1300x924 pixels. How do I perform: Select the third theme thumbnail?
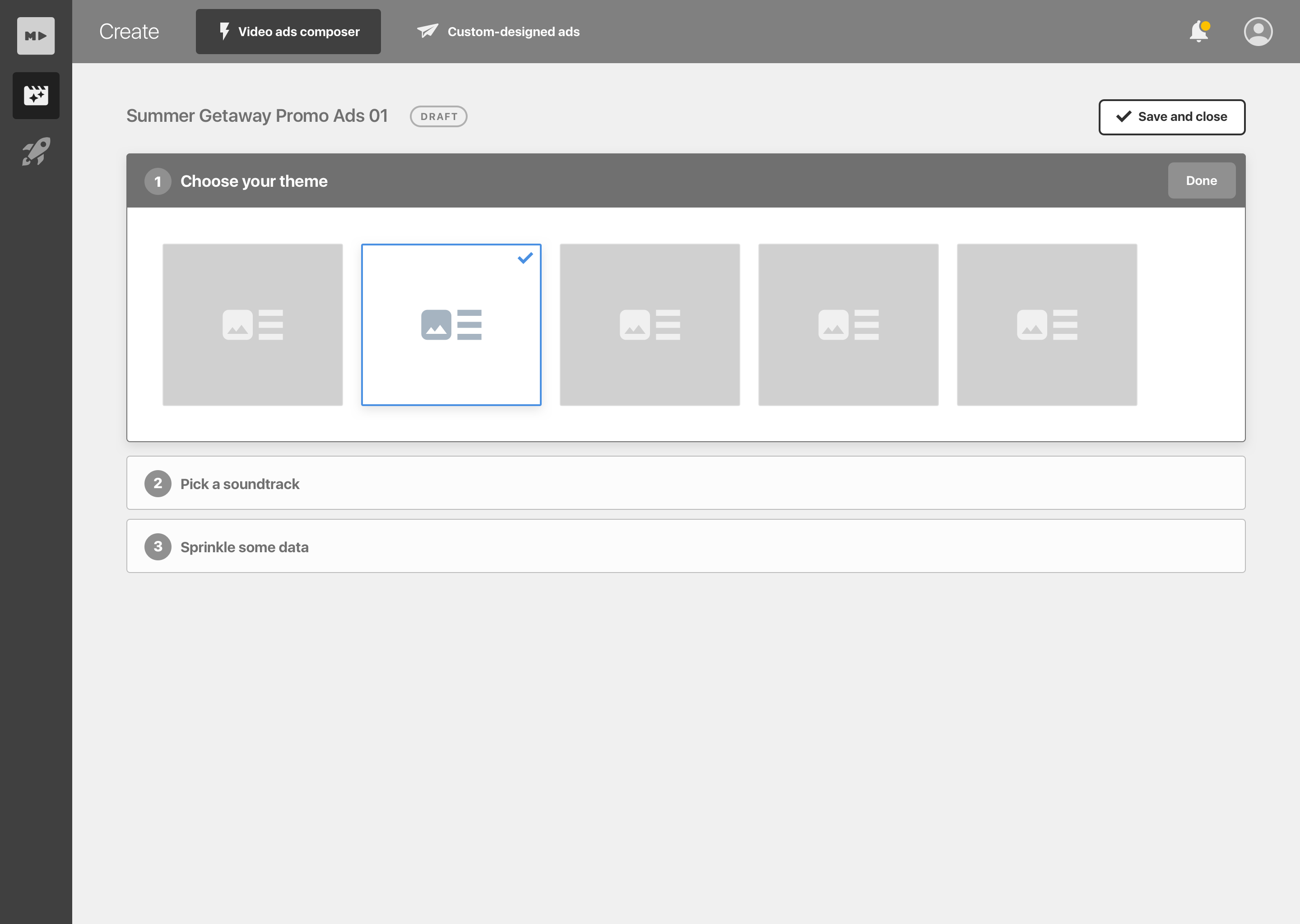pos(650,325)
